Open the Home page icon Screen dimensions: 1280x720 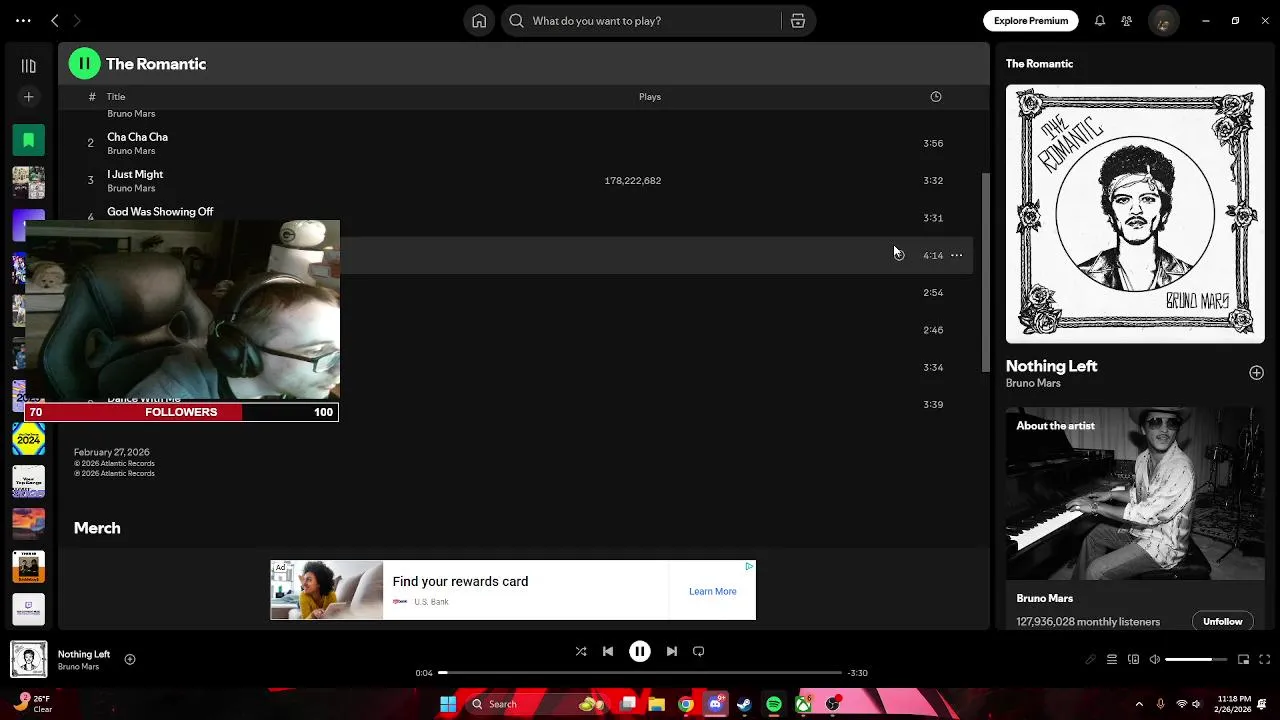[x=479, y=20]
